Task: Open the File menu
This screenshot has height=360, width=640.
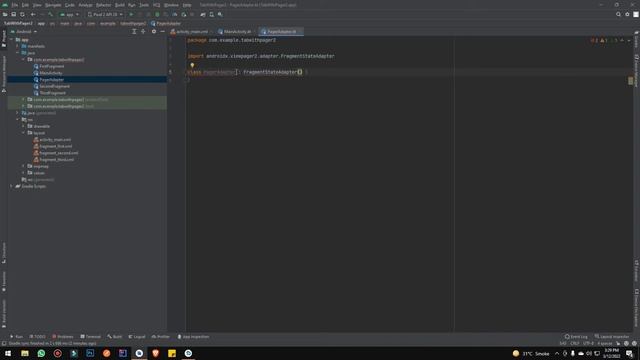Action: (15, 5)
